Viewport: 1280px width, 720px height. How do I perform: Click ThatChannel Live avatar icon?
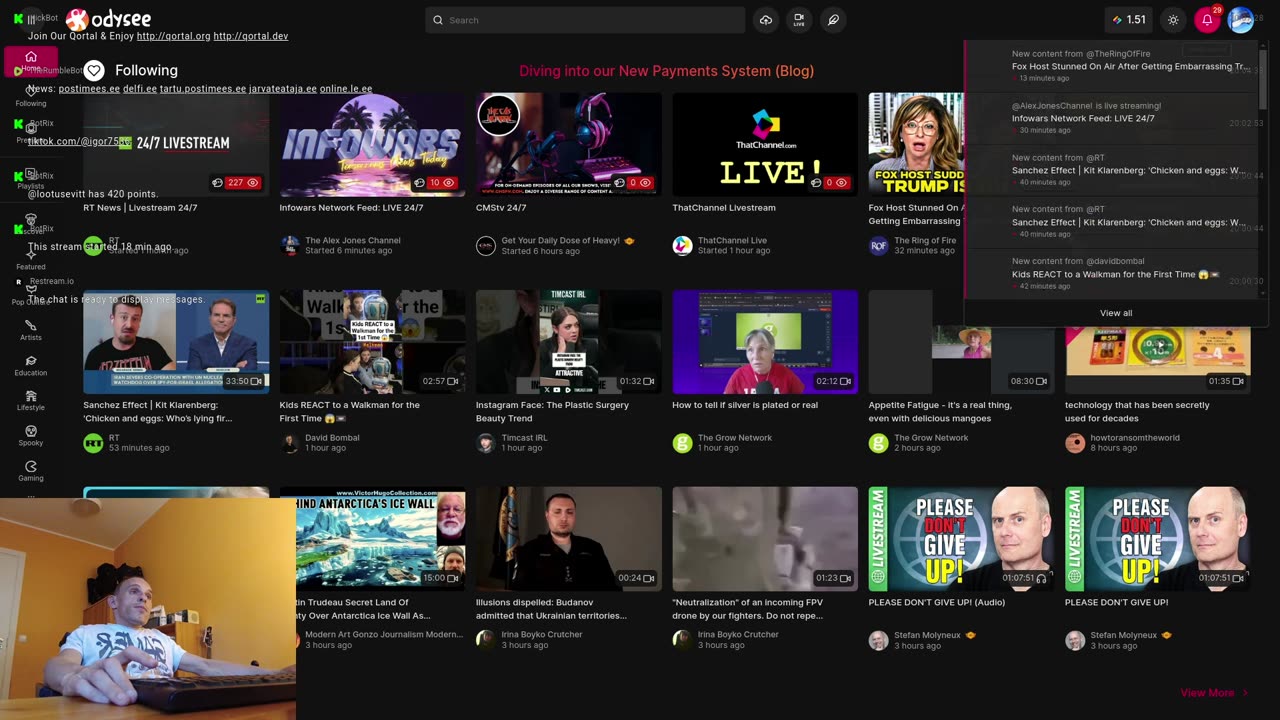click(682, 245)
